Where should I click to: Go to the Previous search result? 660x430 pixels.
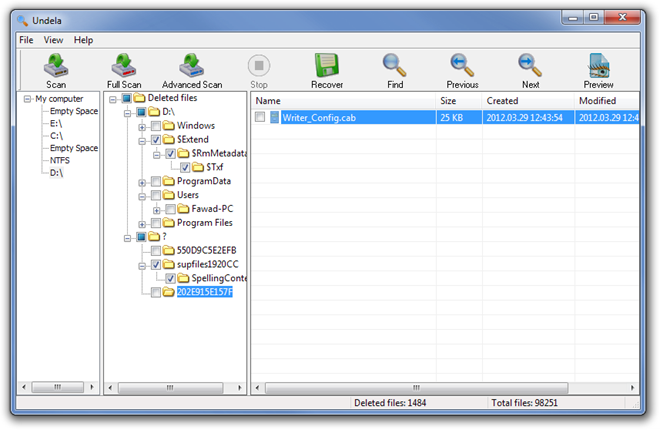point(462,71)
